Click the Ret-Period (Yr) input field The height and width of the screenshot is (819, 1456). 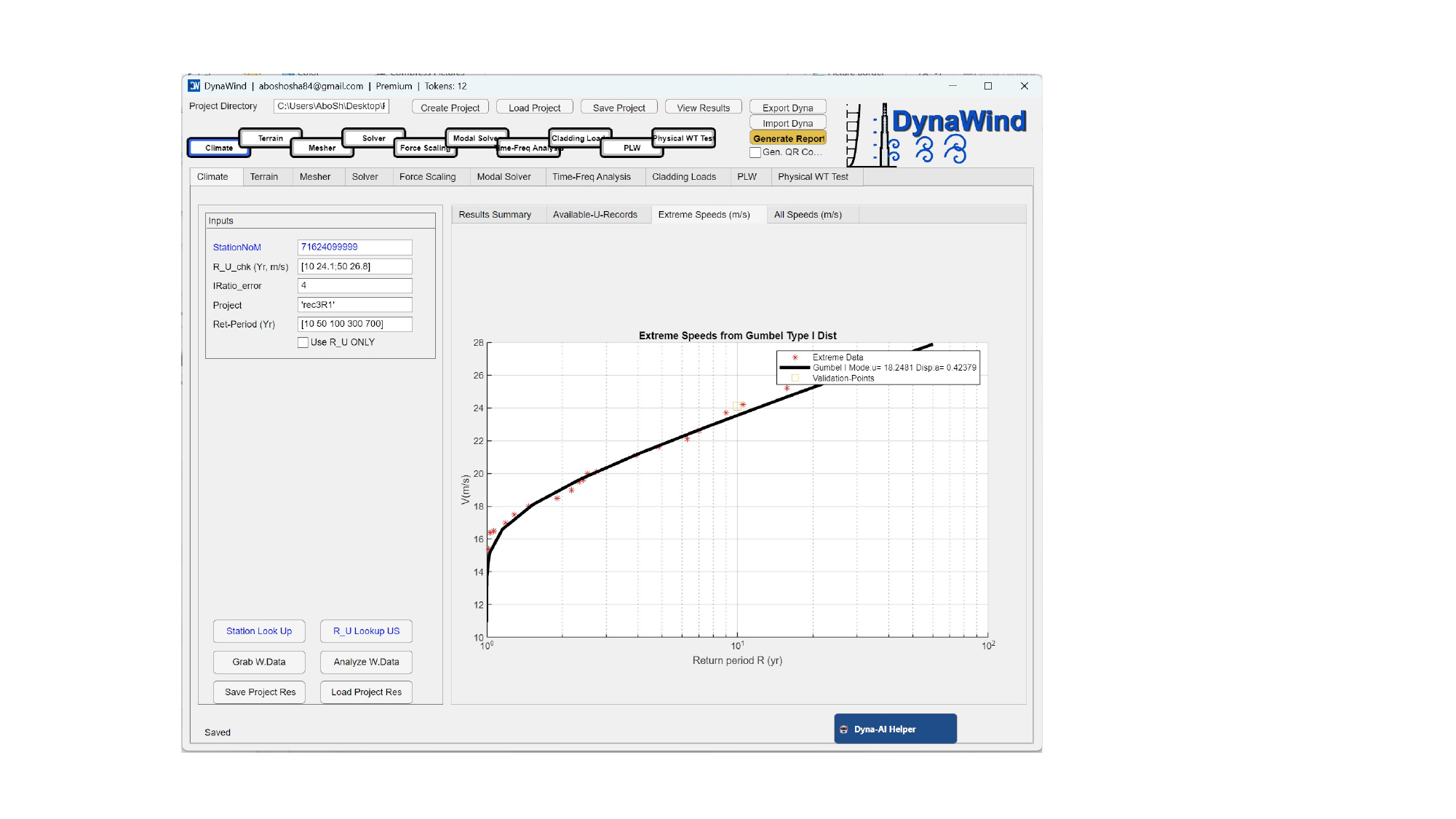click(x=354, y=324)
